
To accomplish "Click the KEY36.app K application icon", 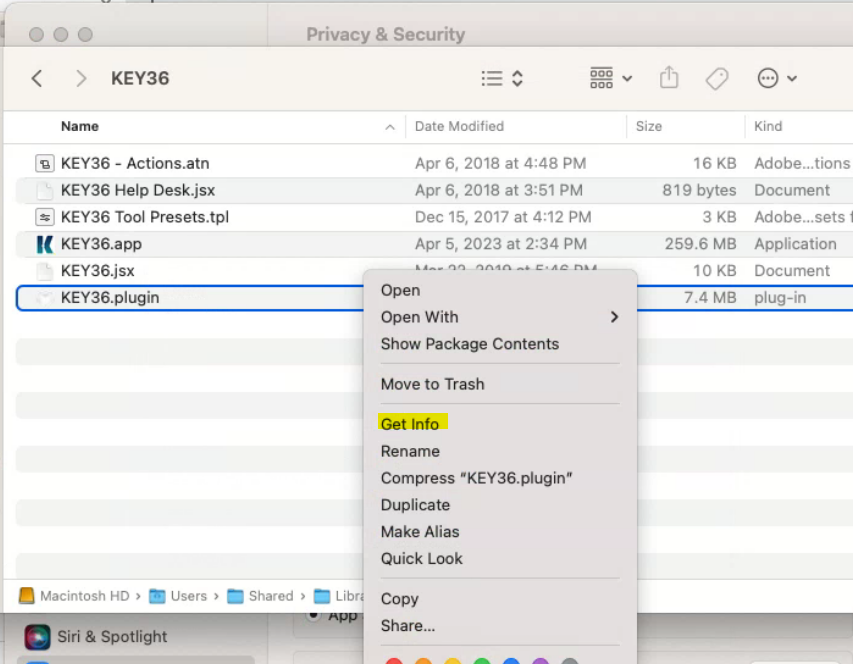I will pos(45,244).
